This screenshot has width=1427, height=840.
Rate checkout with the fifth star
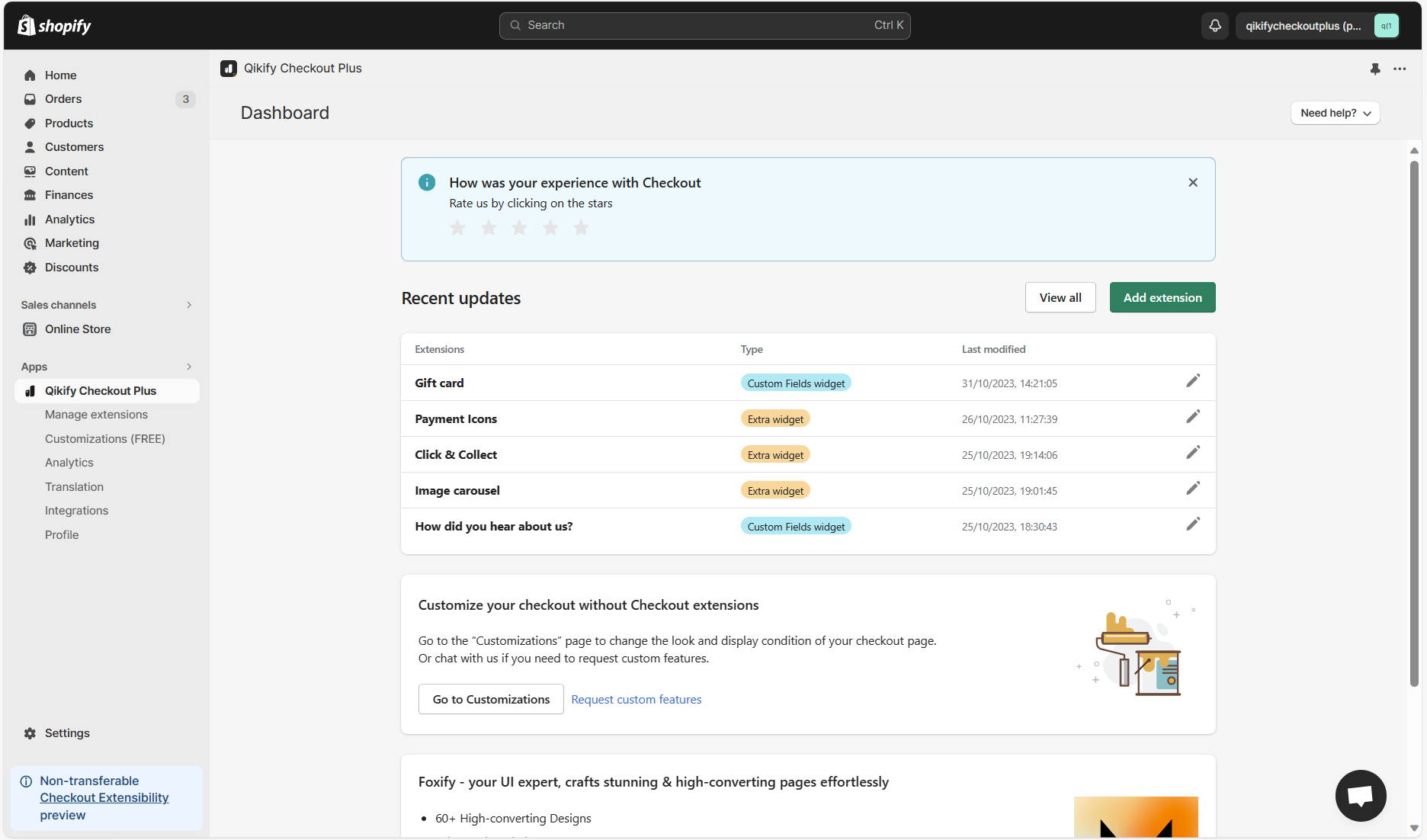pos(581,227)
